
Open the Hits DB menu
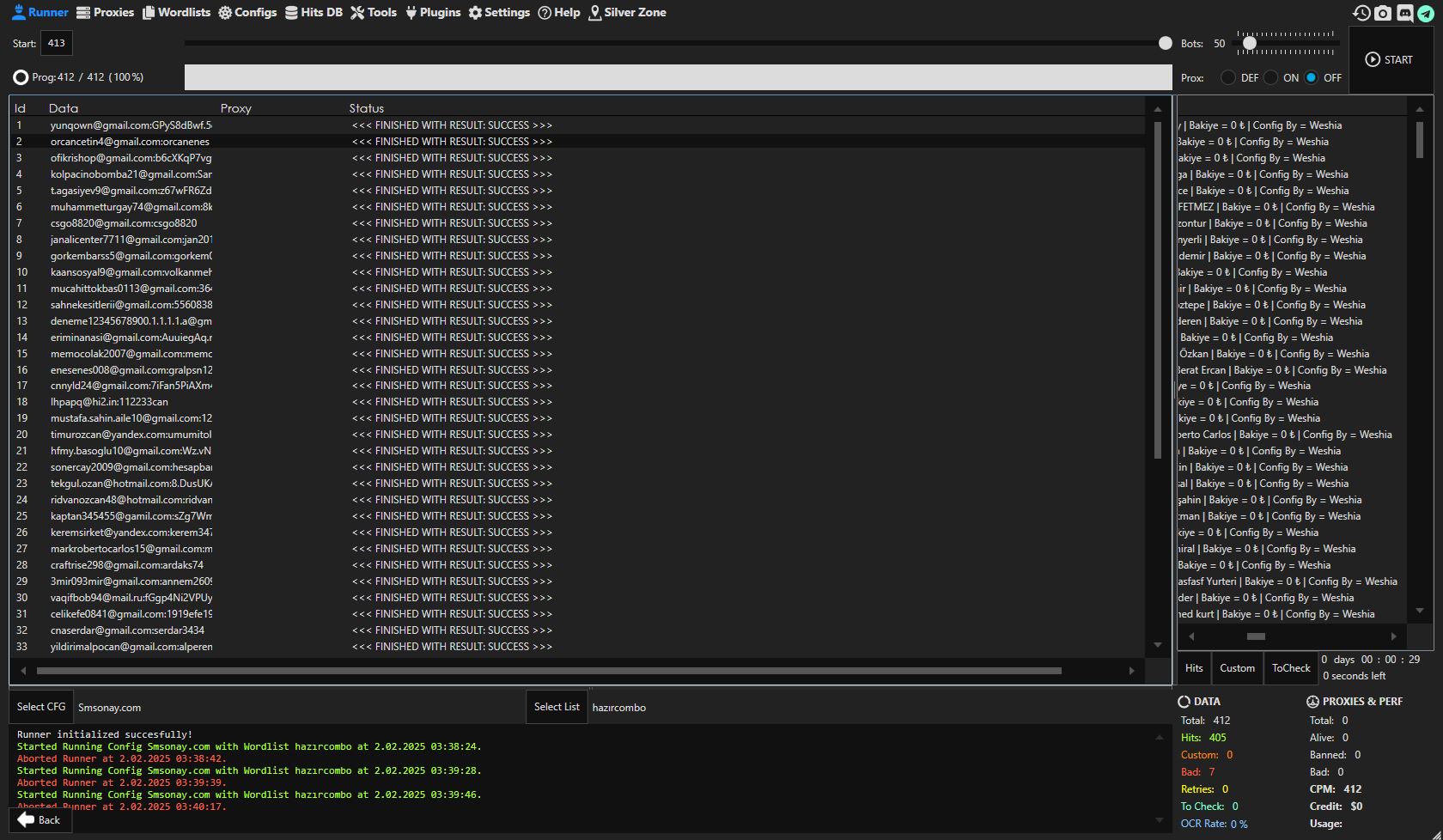point(314,12)
